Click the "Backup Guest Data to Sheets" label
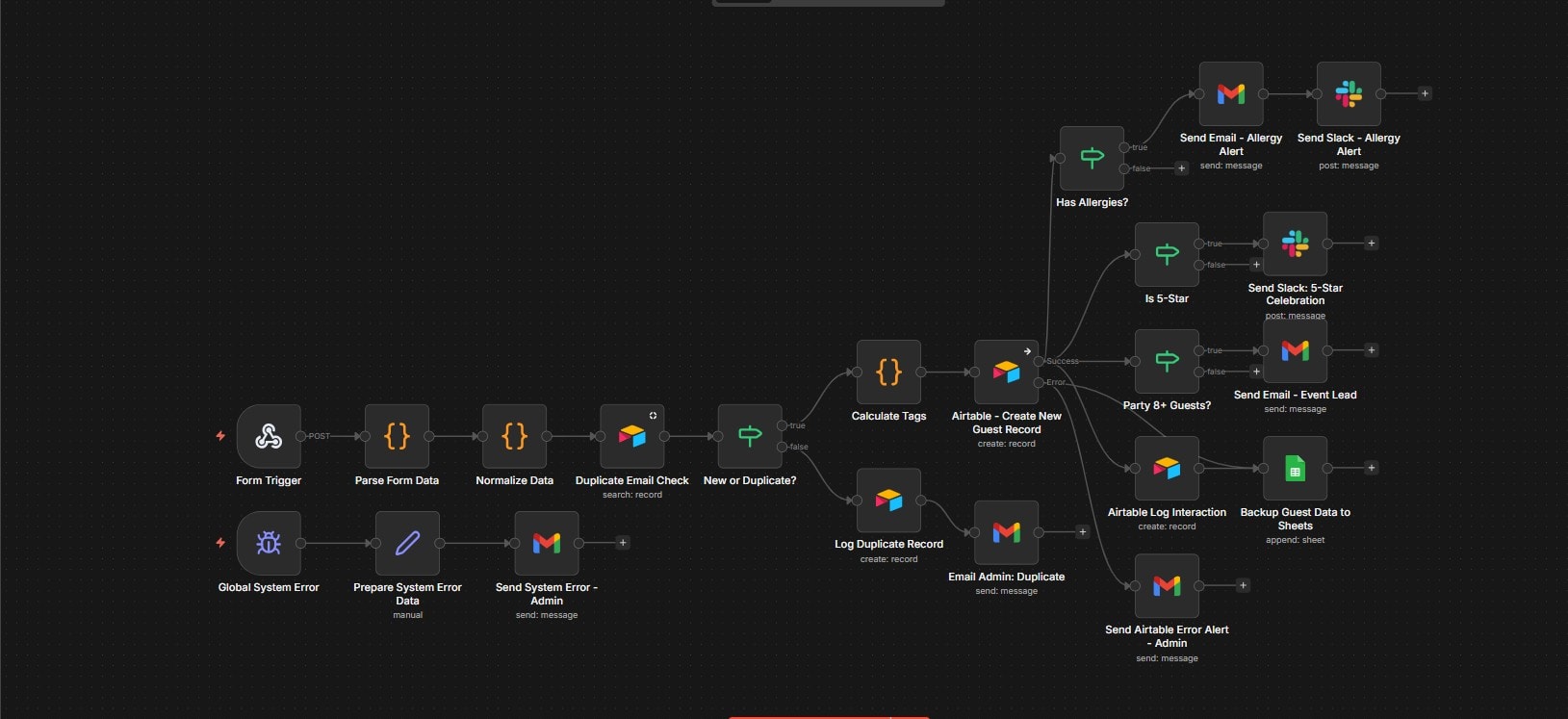Screen dimensions: 1568x719 pyautogui.click(x=1295, y=519)
